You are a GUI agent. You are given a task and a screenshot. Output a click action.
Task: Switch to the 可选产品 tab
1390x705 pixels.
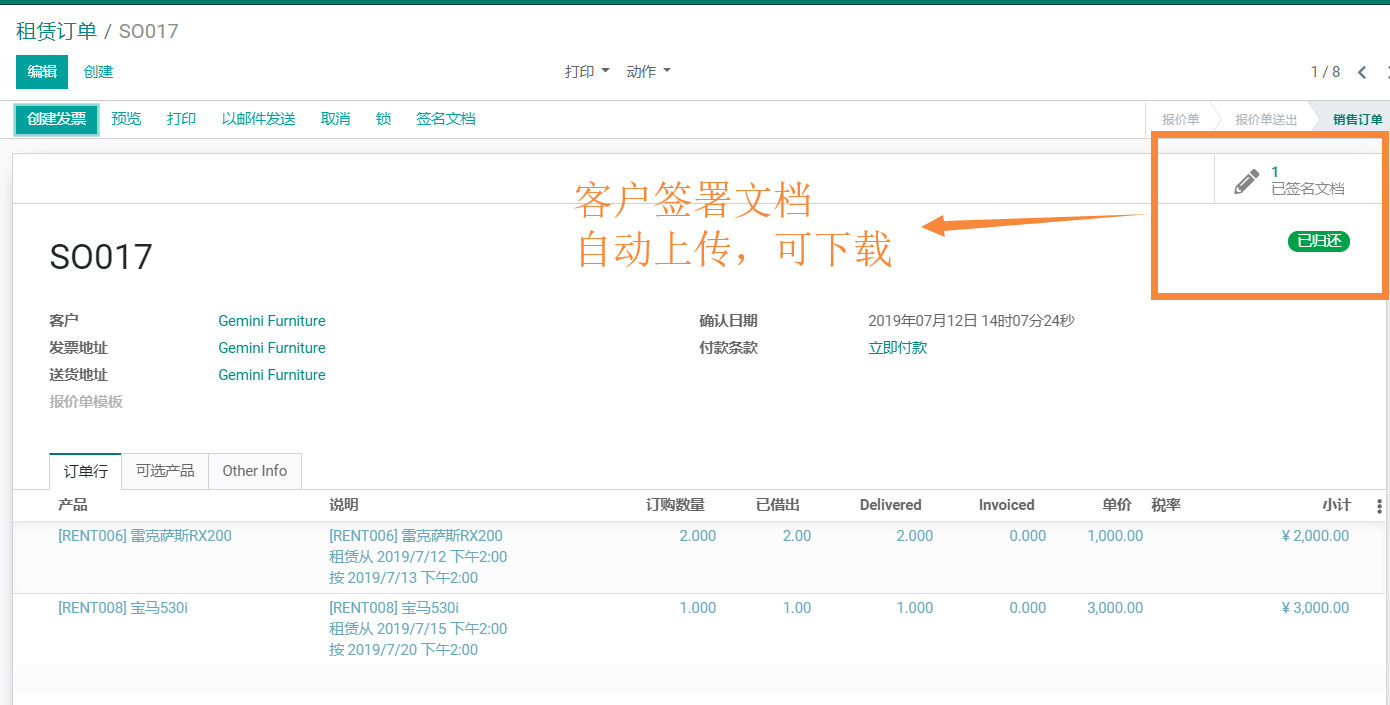click(165, 471)
